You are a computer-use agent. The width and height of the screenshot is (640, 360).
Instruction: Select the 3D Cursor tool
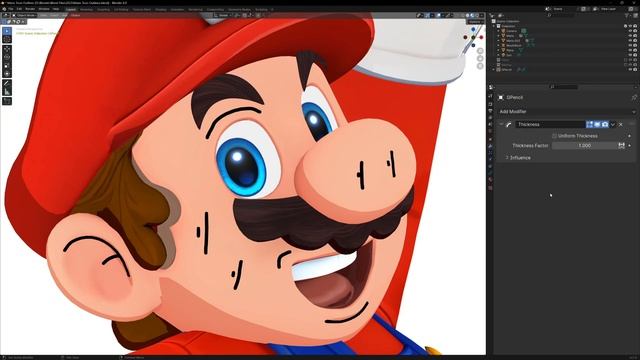(x=7, y=39)
